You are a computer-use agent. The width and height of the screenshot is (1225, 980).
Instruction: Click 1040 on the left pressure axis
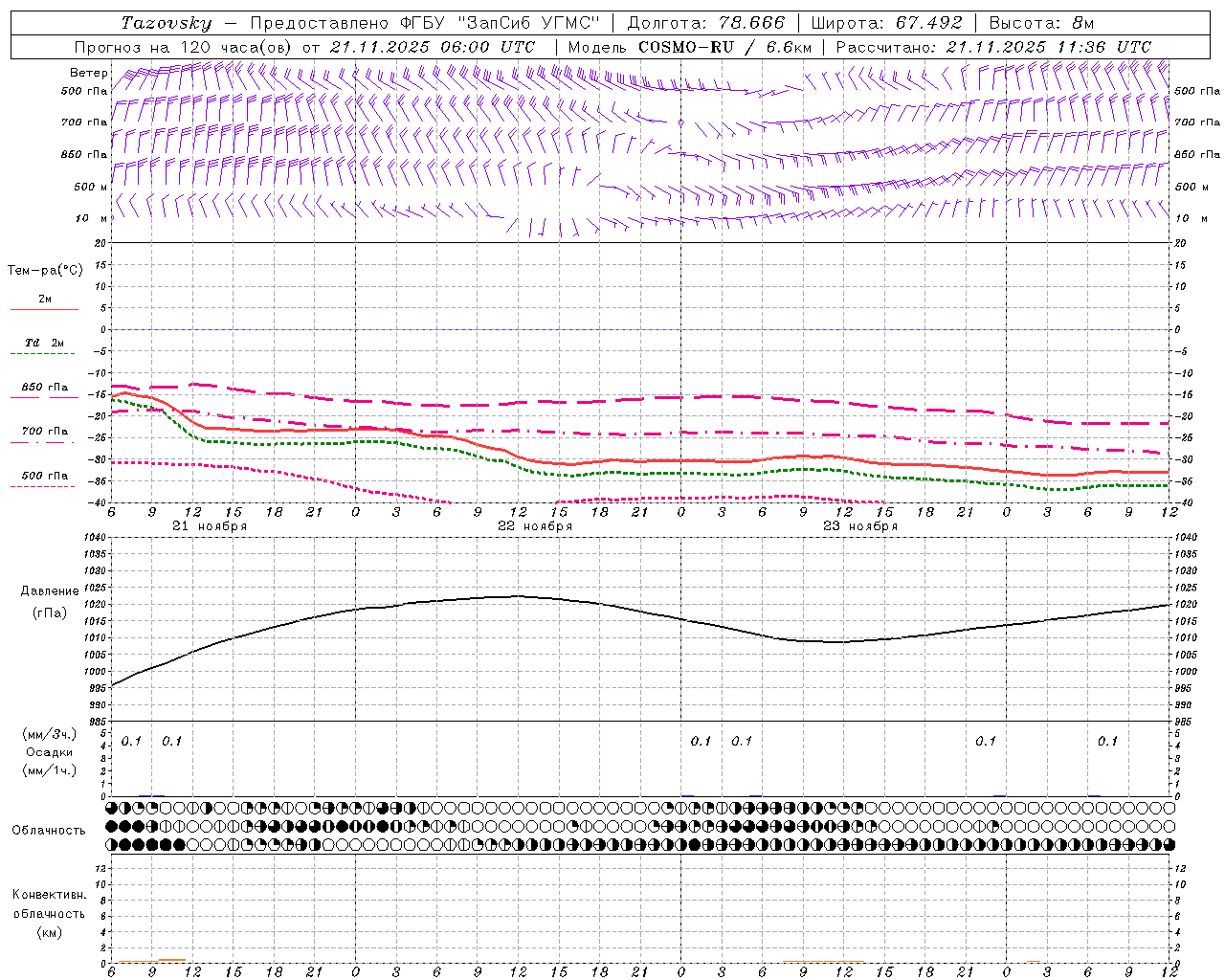click(x=95, y=538)
